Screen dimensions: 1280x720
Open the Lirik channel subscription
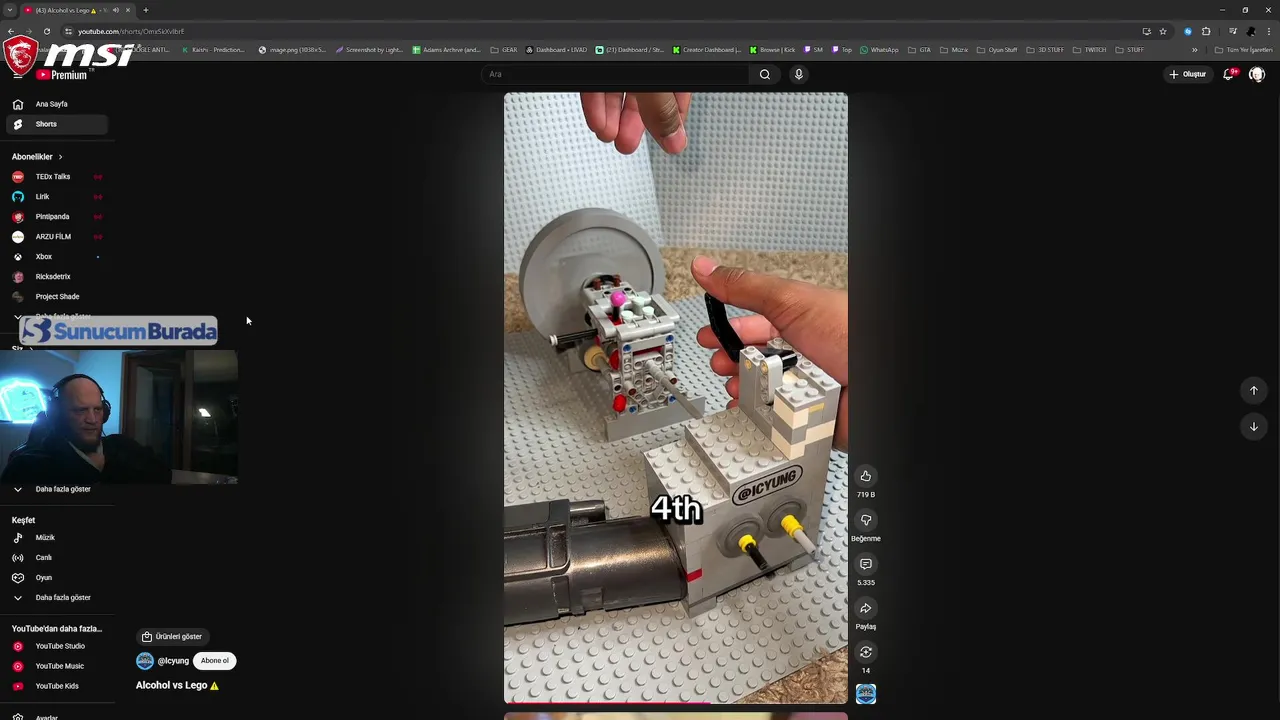55,197
